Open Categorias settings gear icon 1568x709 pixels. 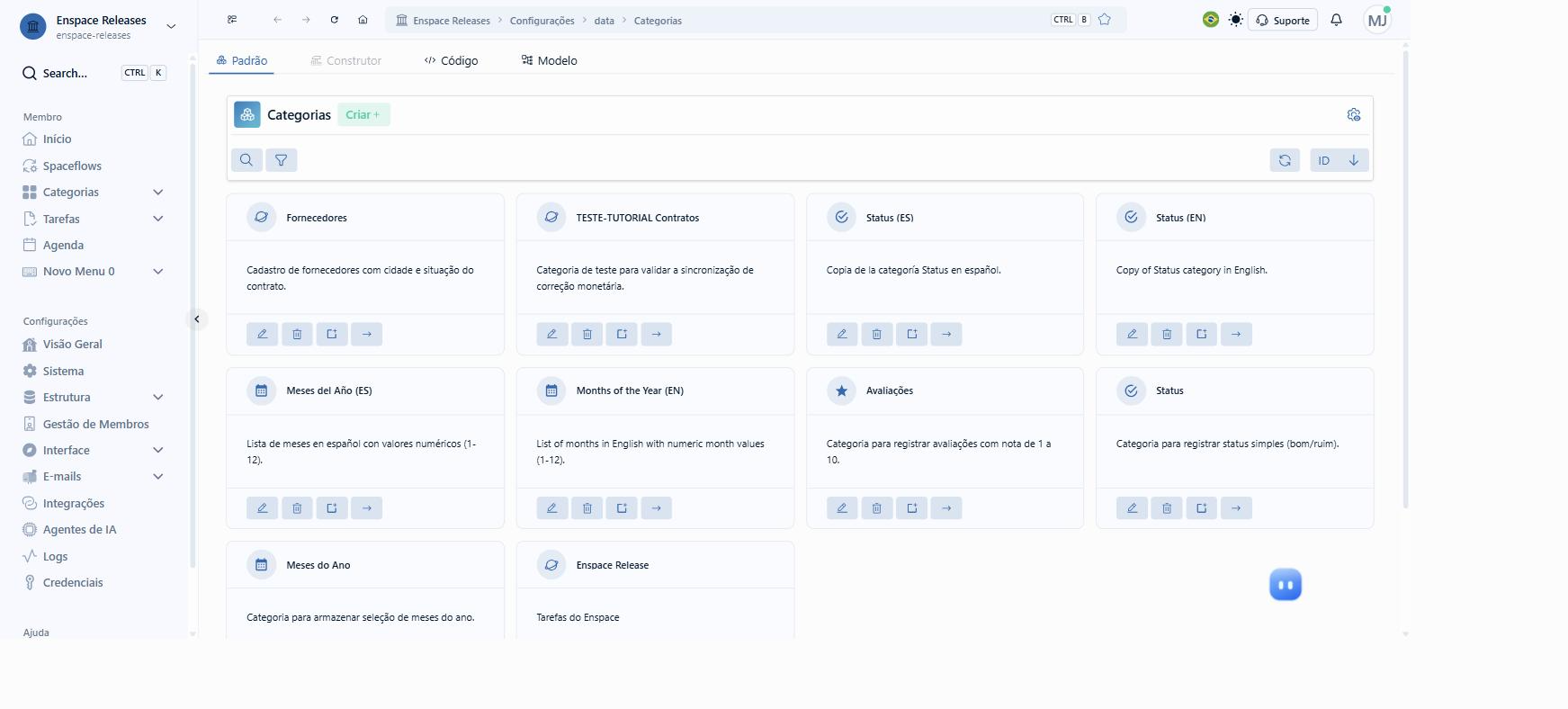1354,115
